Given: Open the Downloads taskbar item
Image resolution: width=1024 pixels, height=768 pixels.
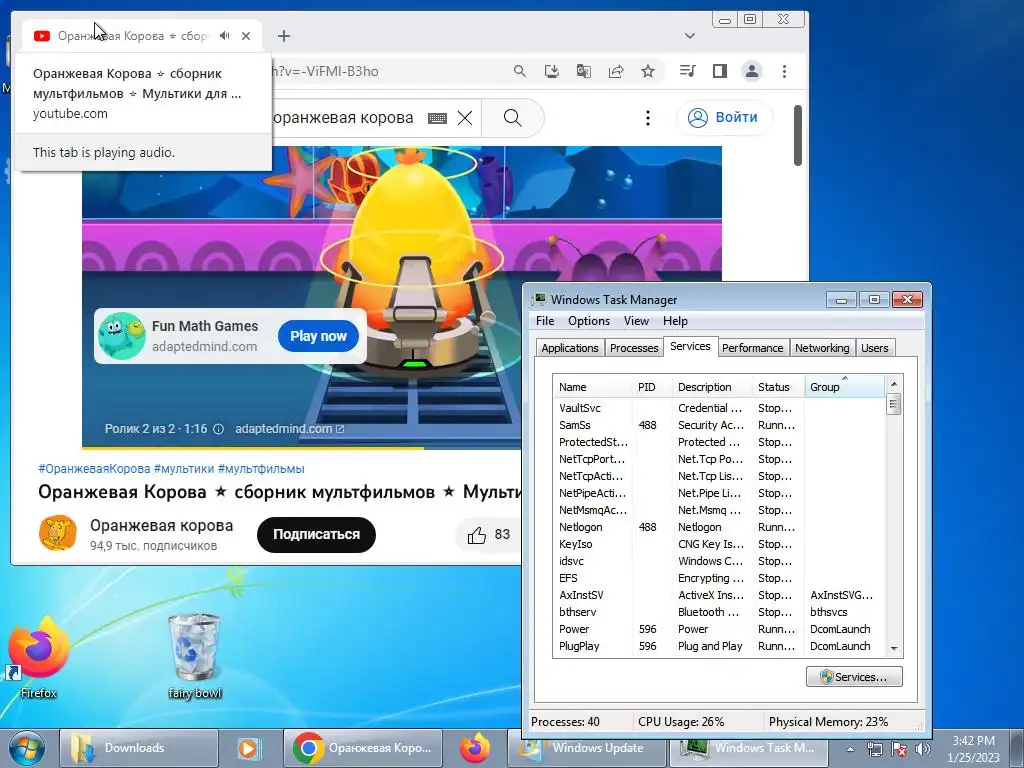Looking at the screenshot, I should click(x=138, y=748).
